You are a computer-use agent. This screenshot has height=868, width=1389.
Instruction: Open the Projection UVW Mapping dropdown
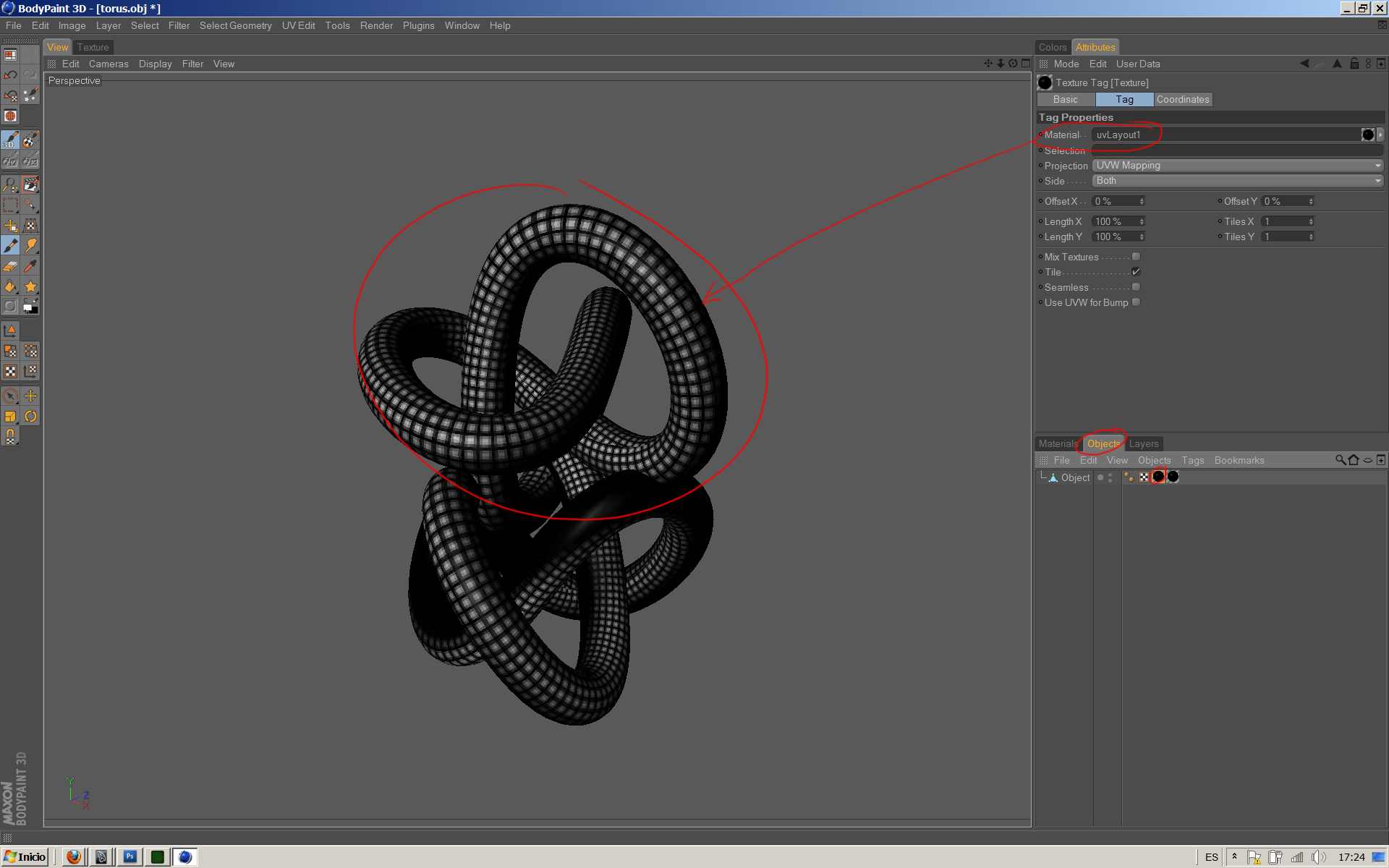coord(1237,166)
